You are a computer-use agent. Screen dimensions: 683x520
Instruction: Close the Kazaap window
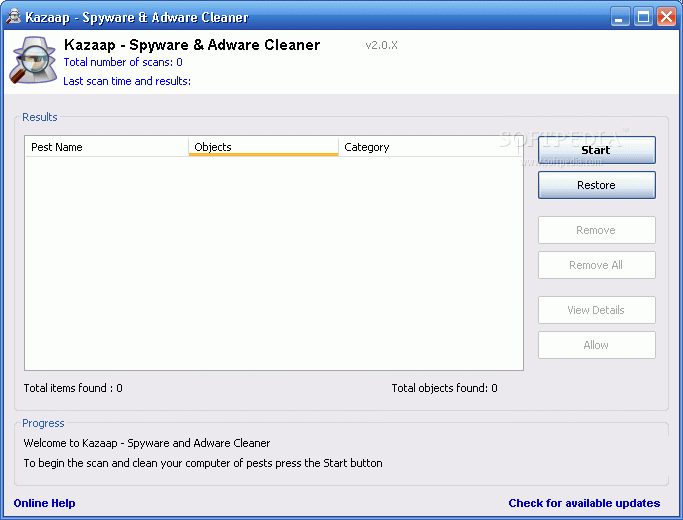tap(666, 17)
